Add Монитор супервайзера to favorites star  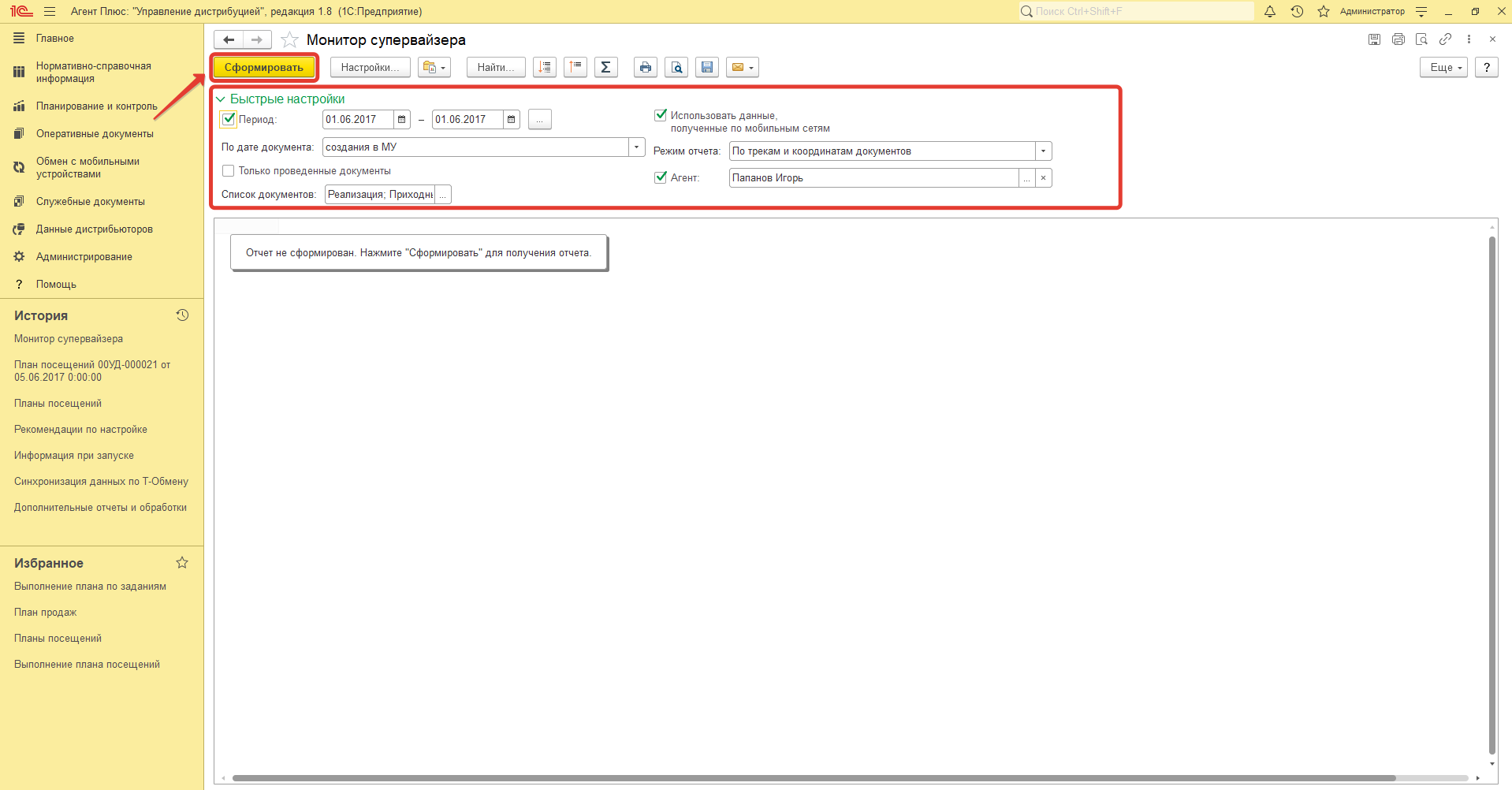[289, 39]
